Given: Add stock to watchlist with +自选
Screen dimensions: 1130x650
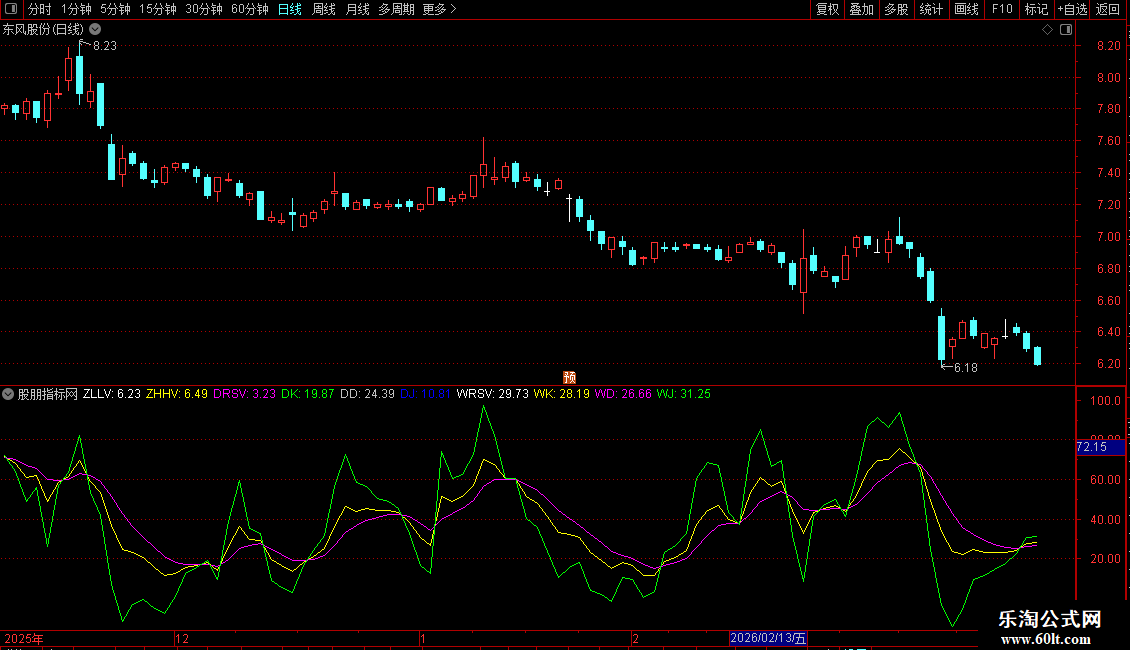Looking at the screenshot, I should 1072,10.
